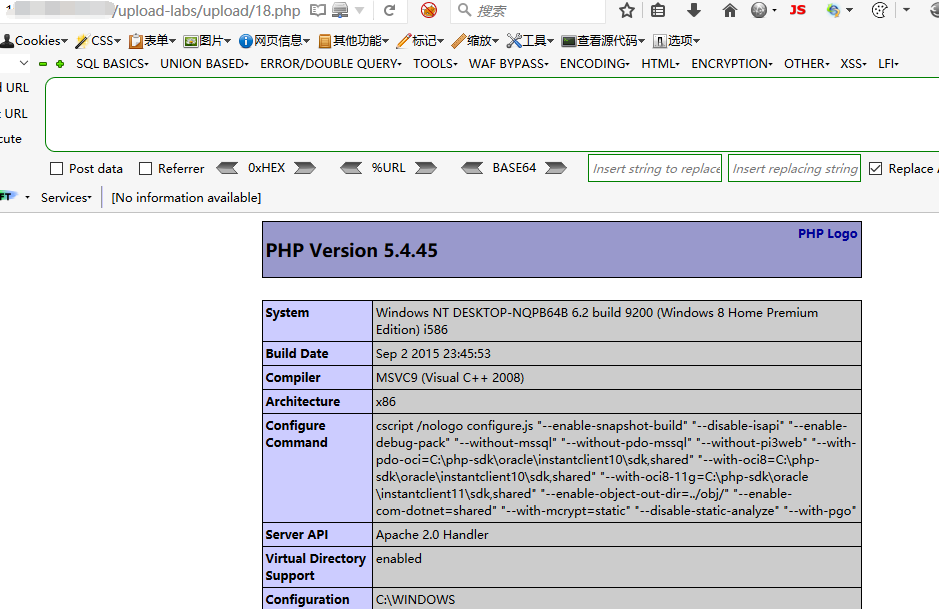Reload the page using the refresh icon
939x609 pixels.
pos(390,12)
